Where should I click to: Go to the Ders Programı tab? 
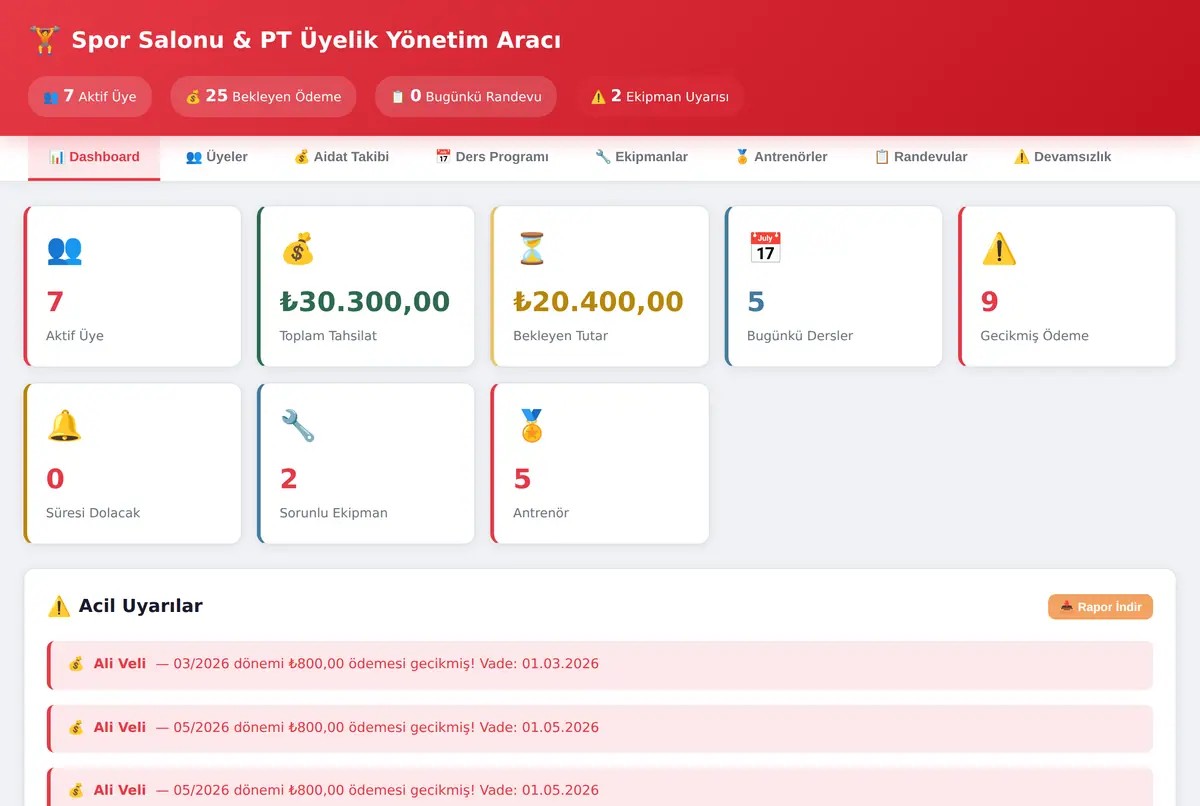tap(492, 157)
